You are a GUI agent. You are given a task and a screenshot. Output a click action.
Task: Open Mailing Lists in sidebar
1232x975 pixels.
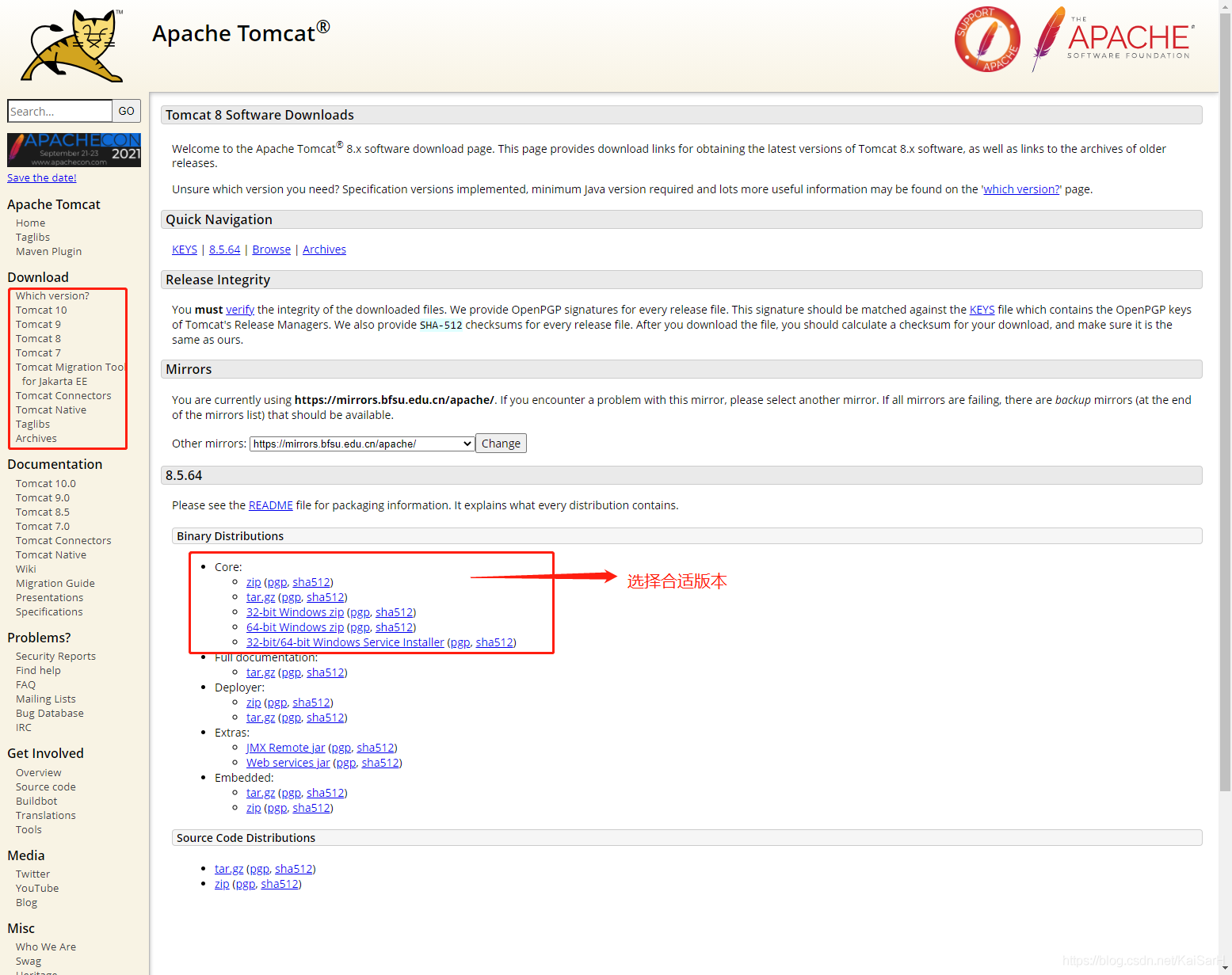pyautogui.click(x=46, y=699)
